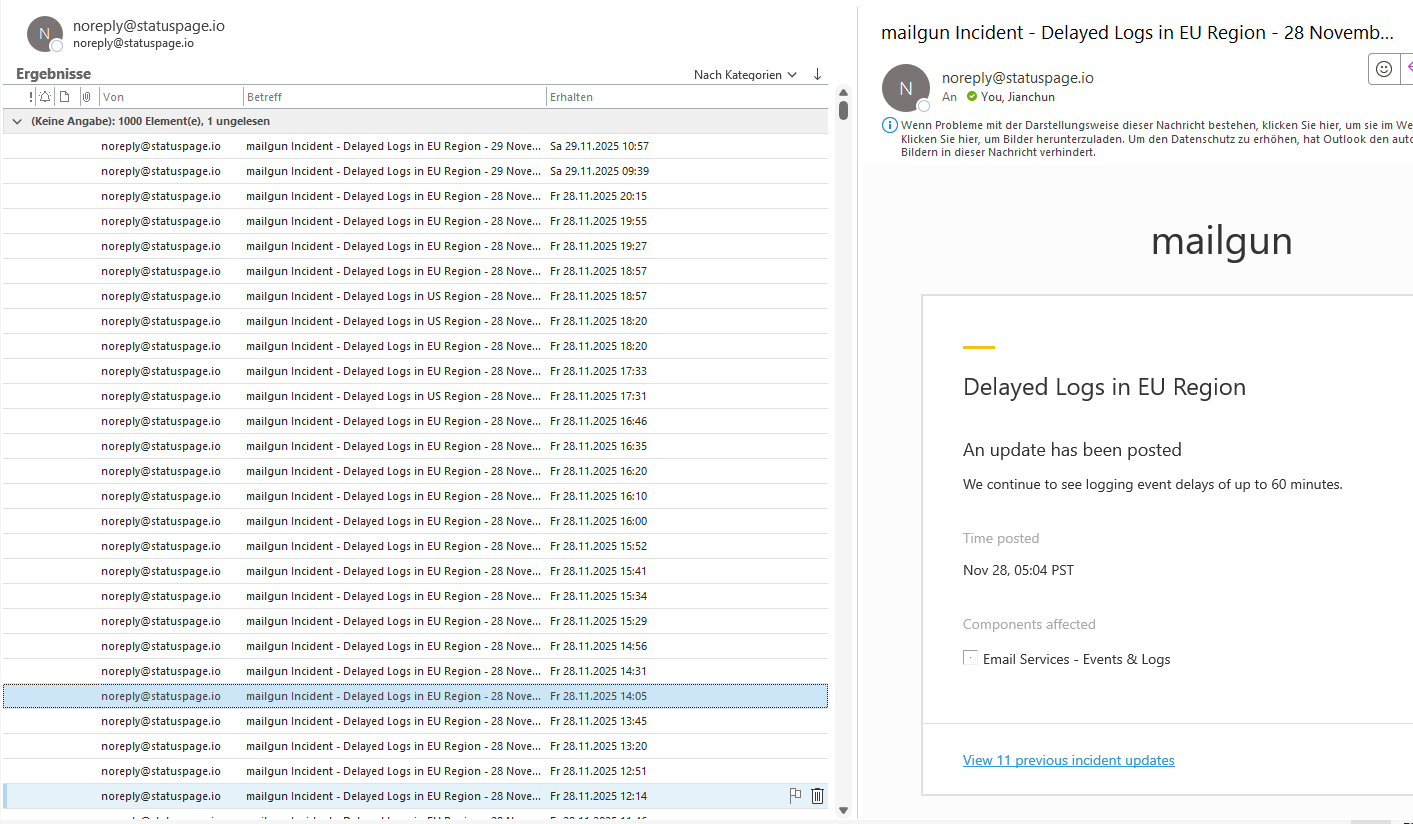Open the Nach Kategorien sort dropdown
The image size is (1413, 824).
click(x=745, y=75)
